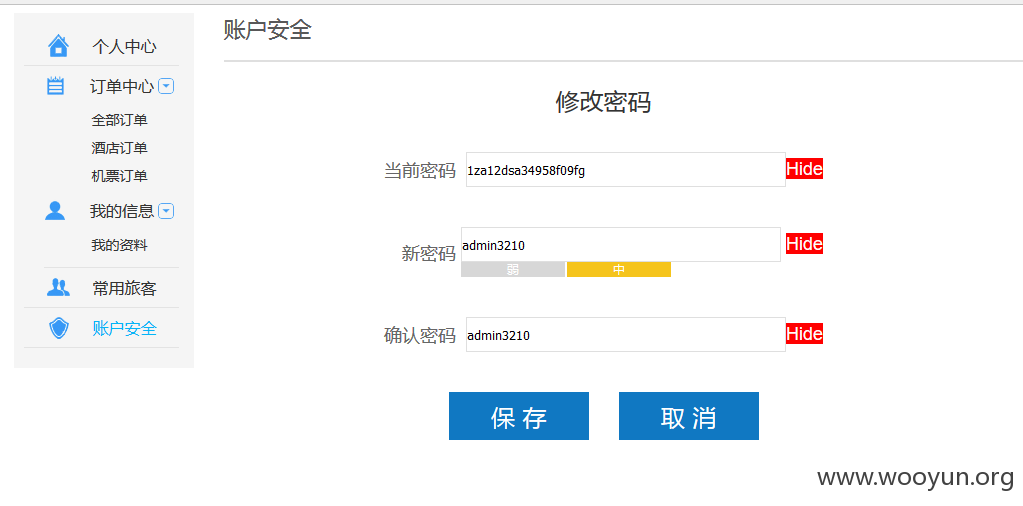The image size is (1023, 506).
Task: Toggle Hide next to 新密码 field
Action: pyautogui.click(x=804, y=244)
